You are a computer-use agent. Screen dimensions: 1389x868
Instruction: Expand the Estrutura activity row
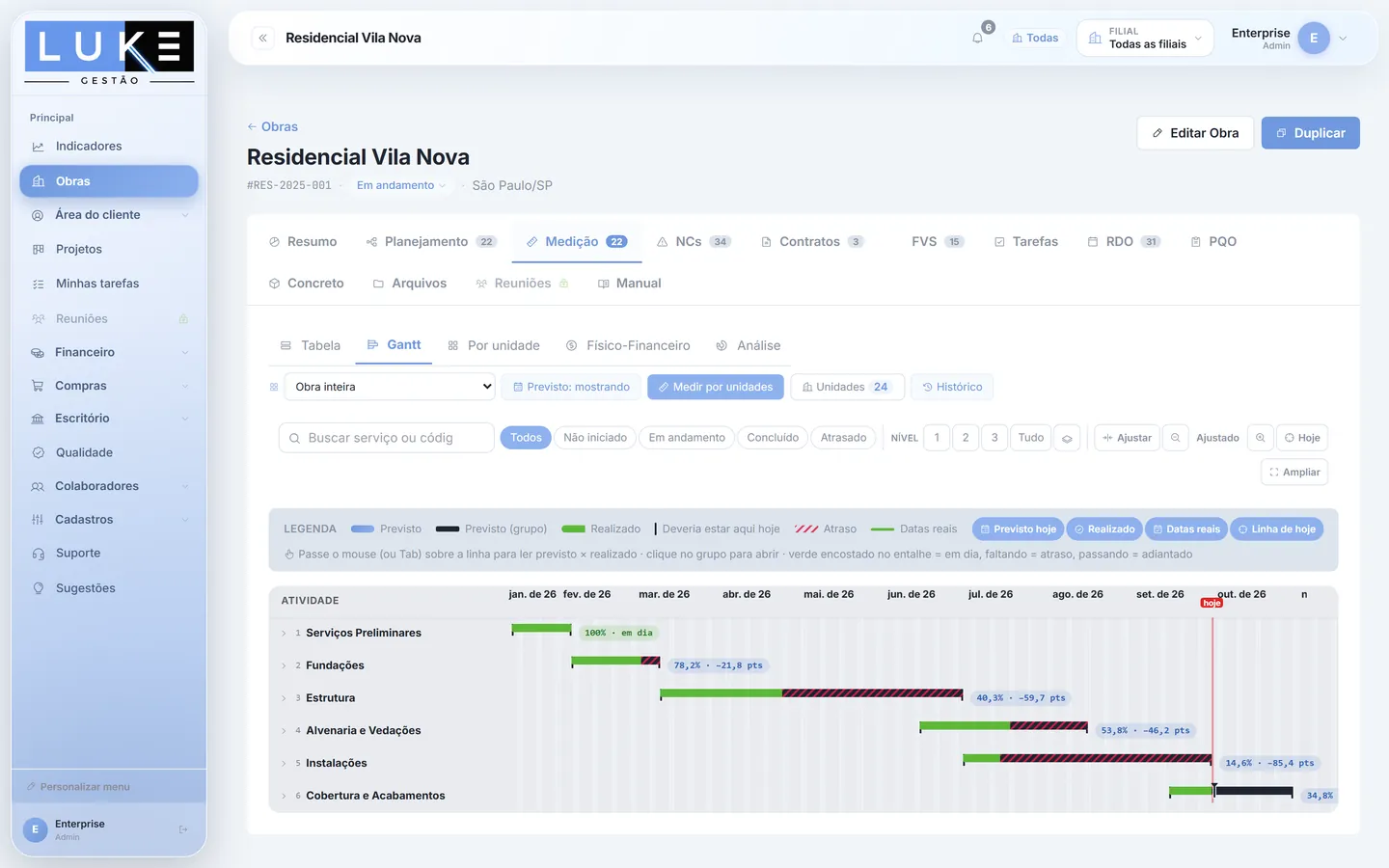point(284,698)
